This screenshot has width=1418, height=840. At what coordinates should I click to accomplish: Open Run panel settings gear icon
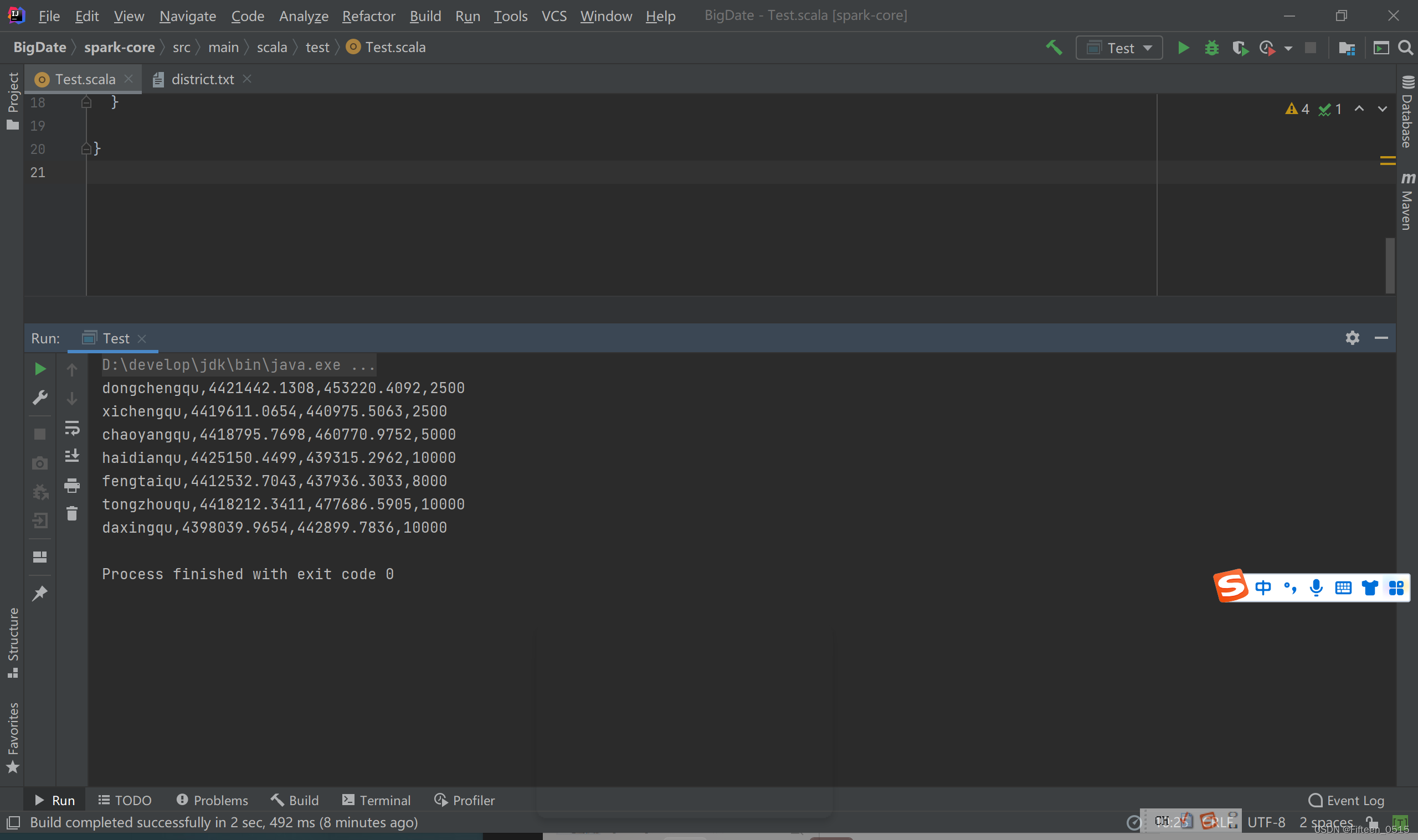pyautogui.click(x=1352, y=338)
